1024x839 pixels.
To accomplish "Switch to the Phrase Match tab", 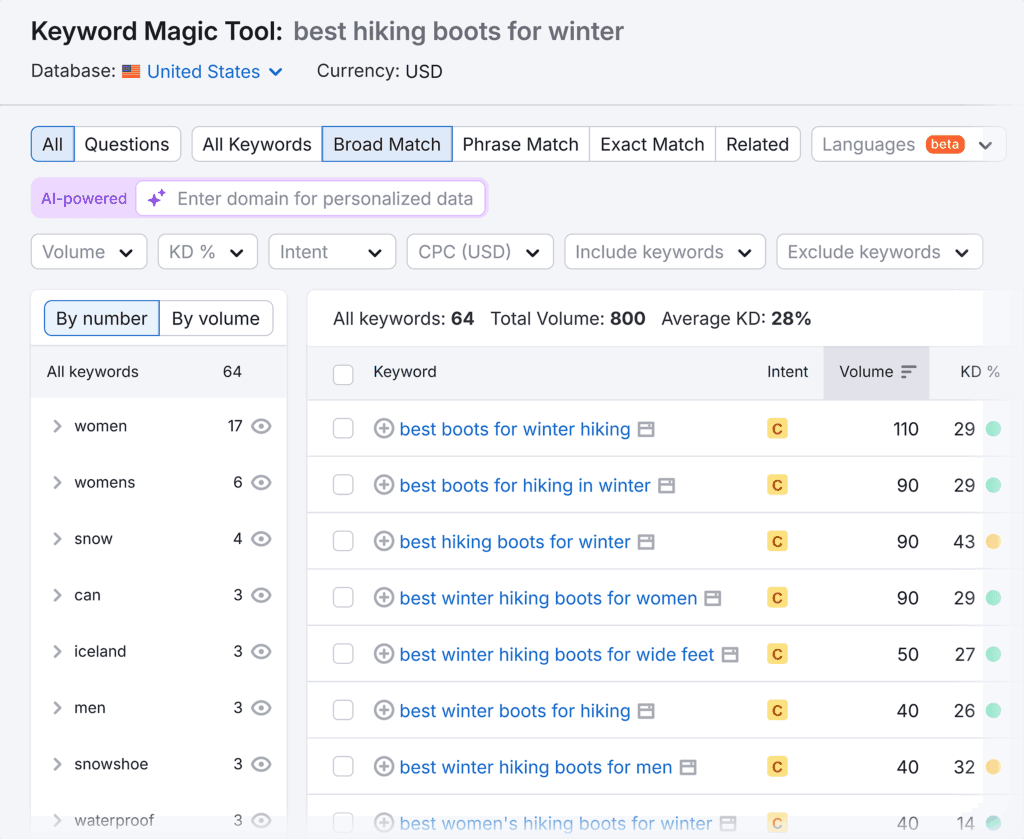I will [520, 144].
